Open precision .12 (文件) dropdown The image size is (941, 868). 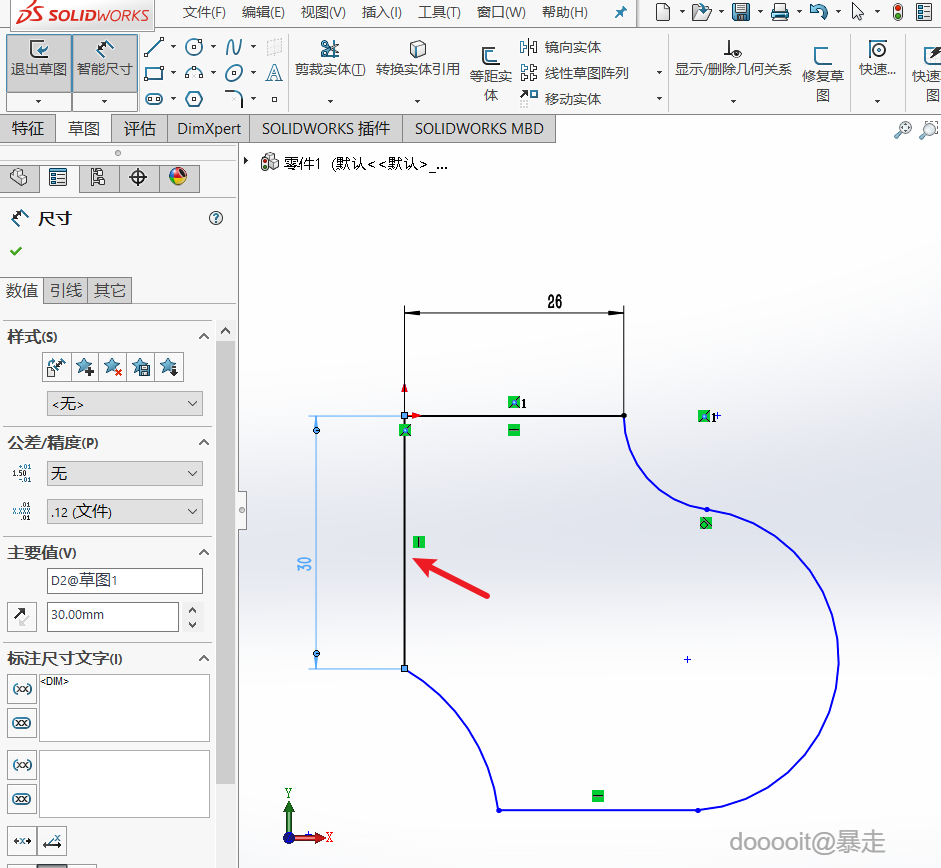tap(125, 511)
